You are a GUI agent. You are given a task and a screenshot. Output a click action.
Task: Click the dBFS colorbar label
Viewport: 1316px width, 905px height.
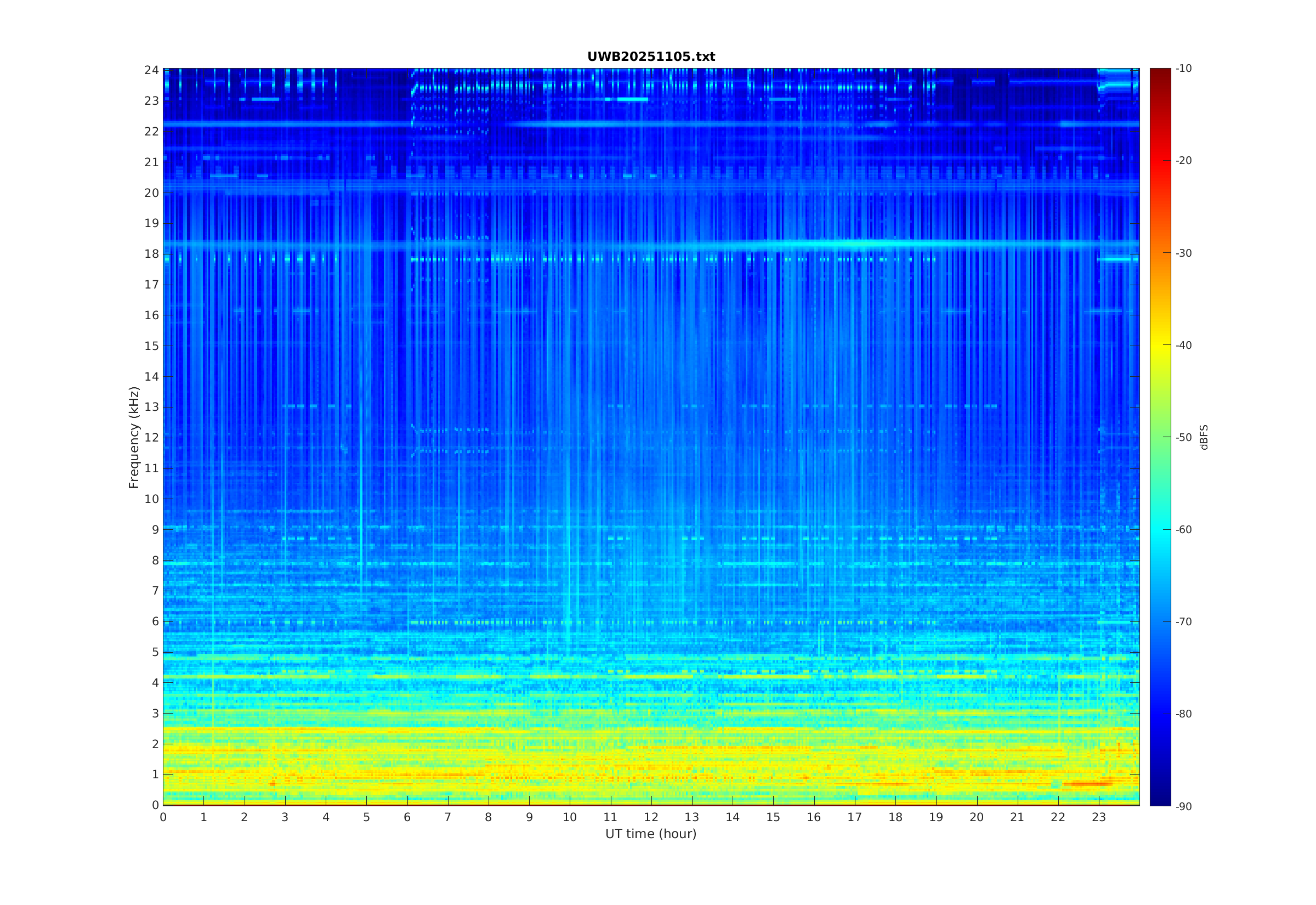(1204, 437)
